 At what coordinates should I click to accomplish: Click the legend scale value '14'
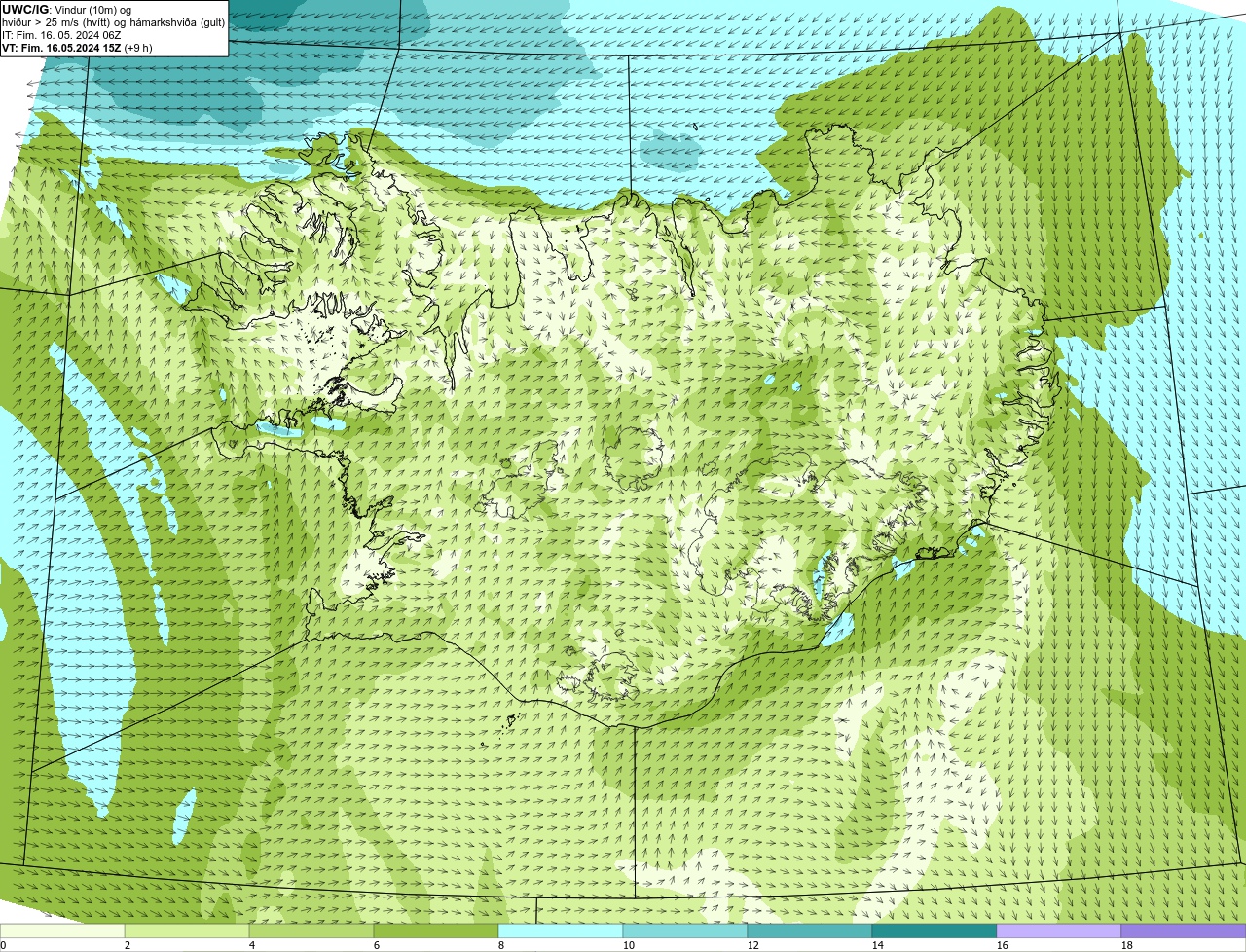point(878,945)
